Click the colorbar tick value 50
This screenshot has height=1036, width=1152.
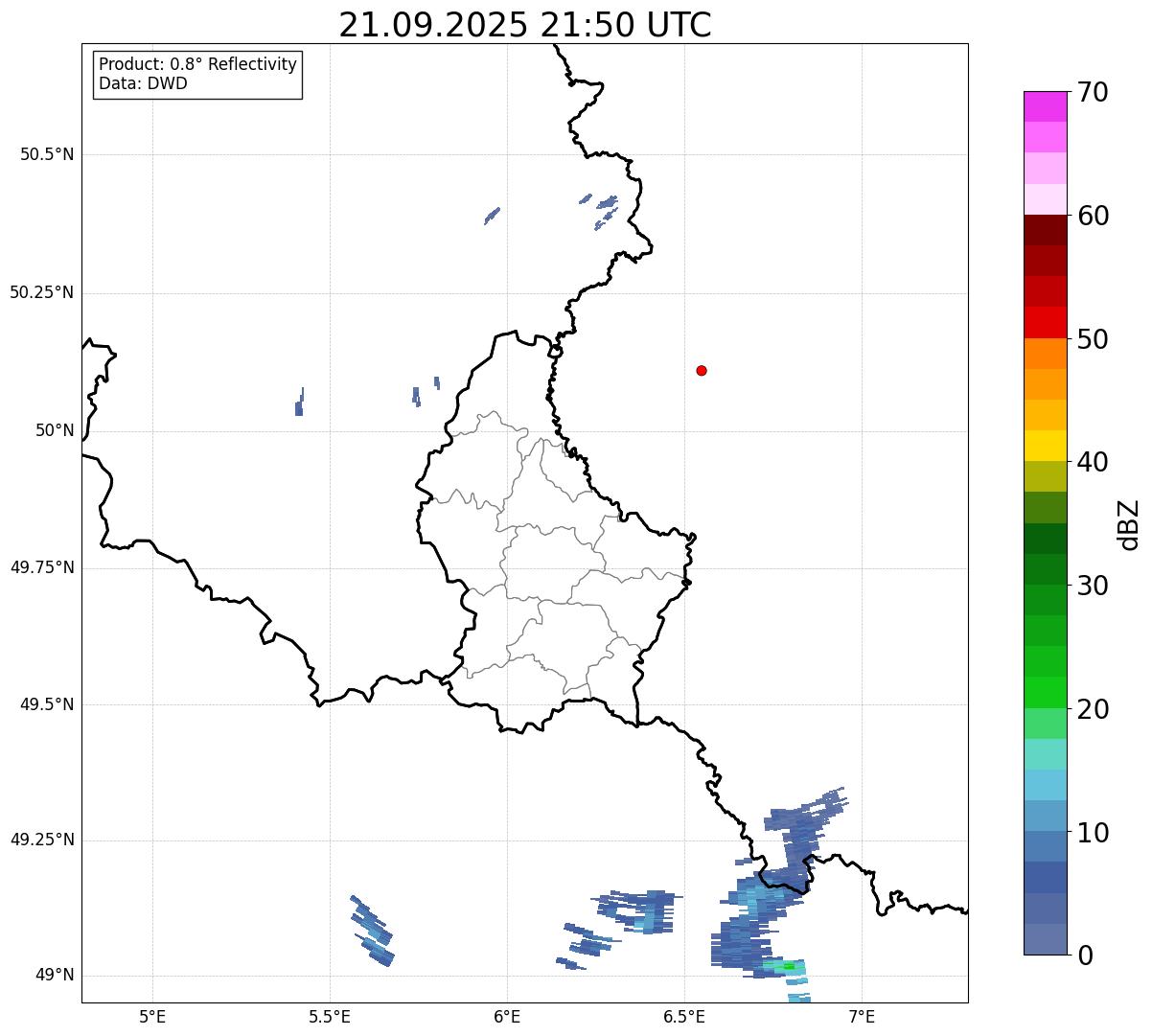click(x=1093, y=339)
